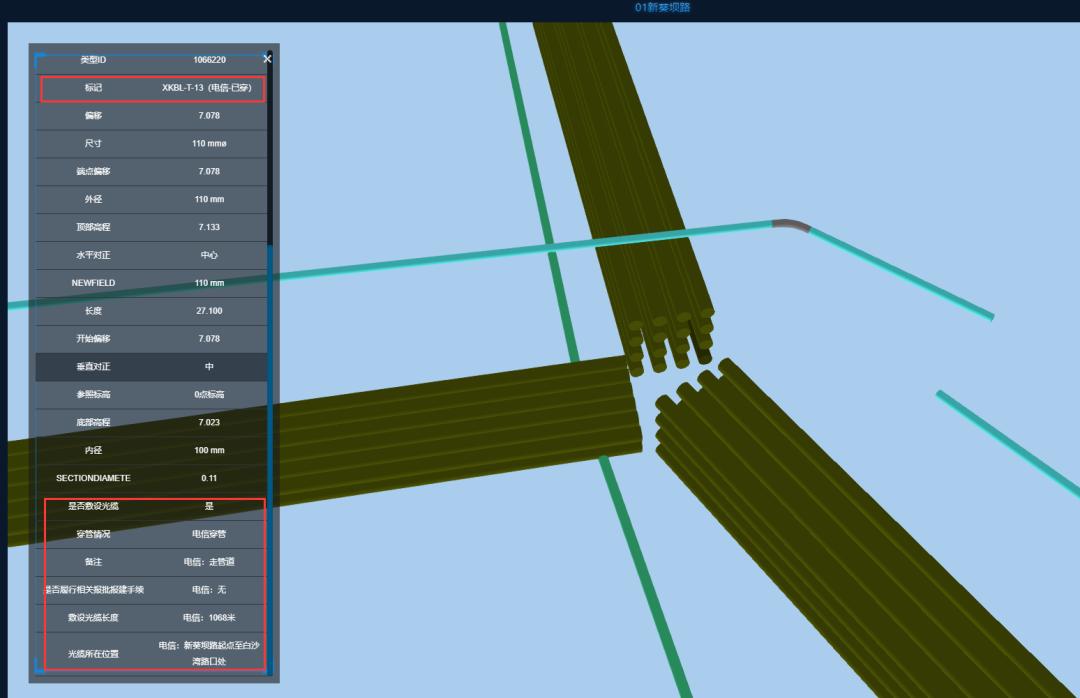This screenshot has width=1080, height=698.
Task: Click the SECTIONDIAMETE 0.11 row
Action: pyautogui.click(x=152, y=478)
